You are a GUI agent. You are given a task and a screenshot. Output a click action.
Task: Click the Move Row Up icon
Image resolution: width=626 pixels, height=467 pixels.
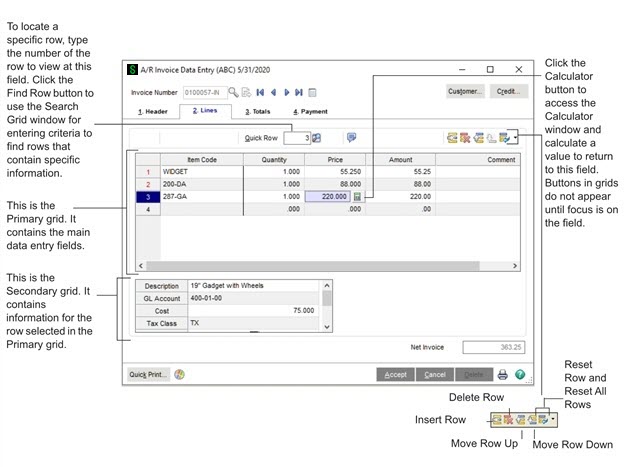(478, 137)
